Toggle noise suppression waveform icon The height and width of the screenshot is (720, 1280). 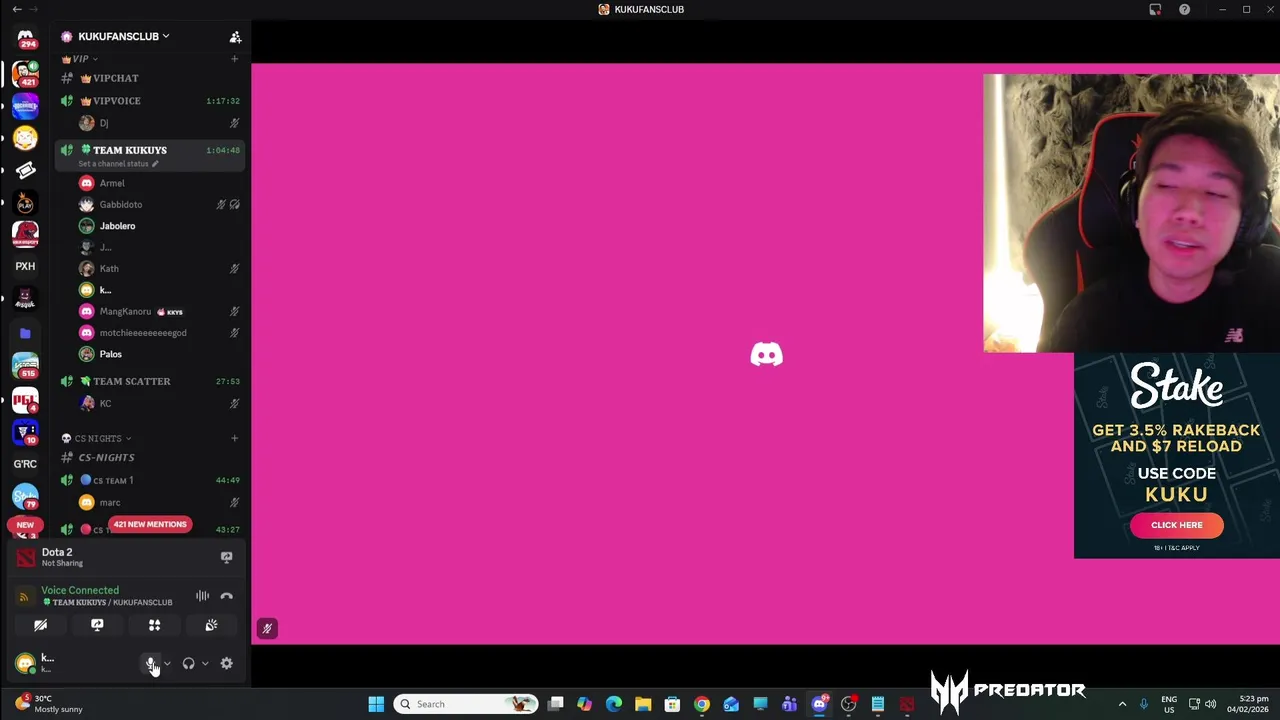(x=202, y=596)
